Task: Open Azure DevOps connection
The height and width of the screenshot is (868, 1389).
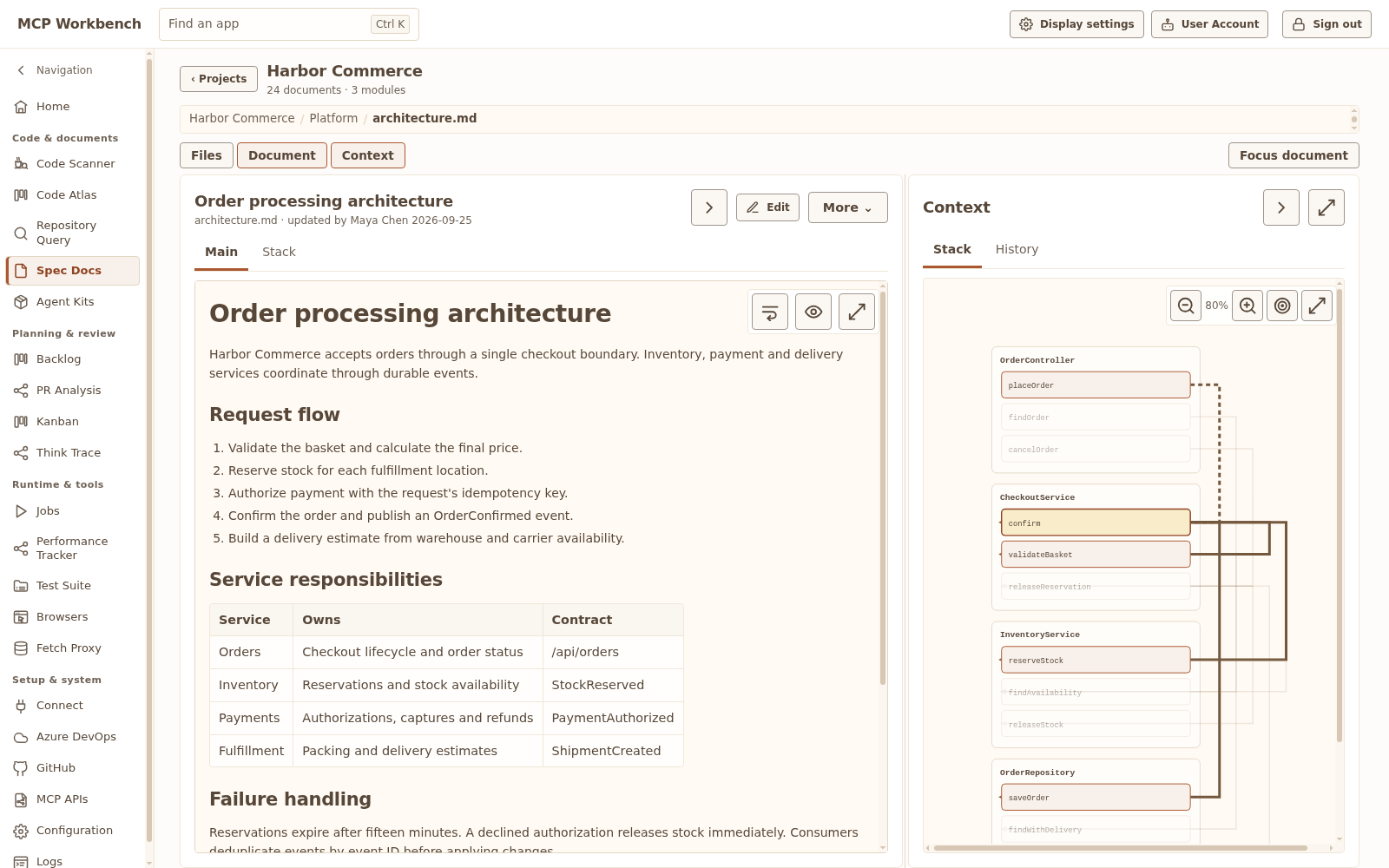Action: 73,736
